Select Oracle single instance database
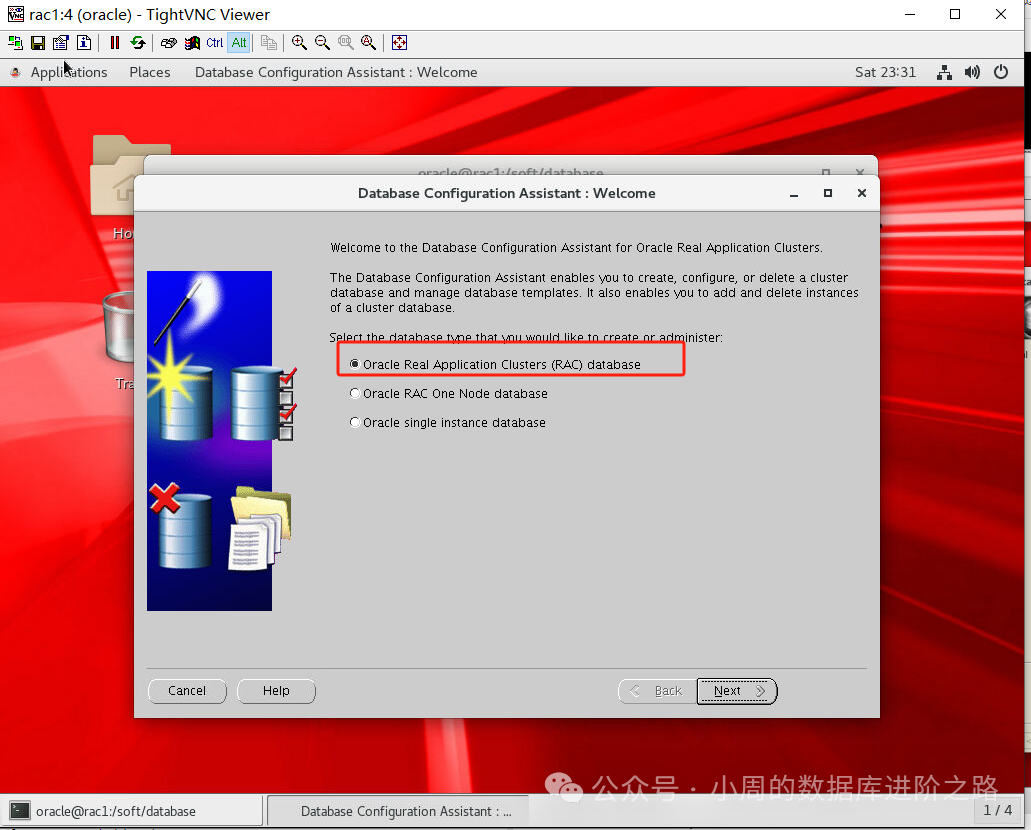1031x830 pixels. (x=448, y=422)
